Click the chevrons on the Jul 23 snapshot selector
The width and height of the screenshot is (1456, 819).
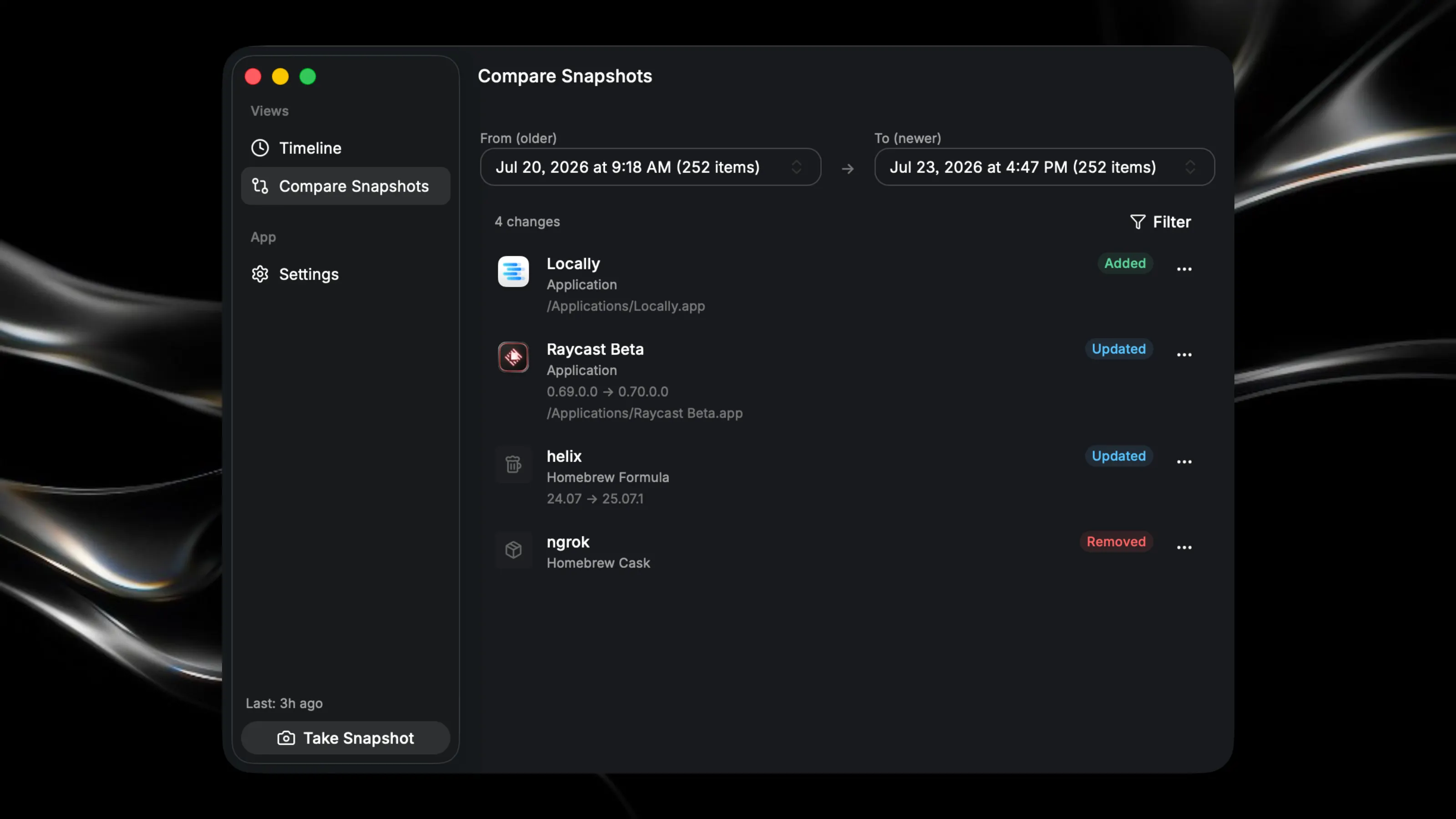1190,167
